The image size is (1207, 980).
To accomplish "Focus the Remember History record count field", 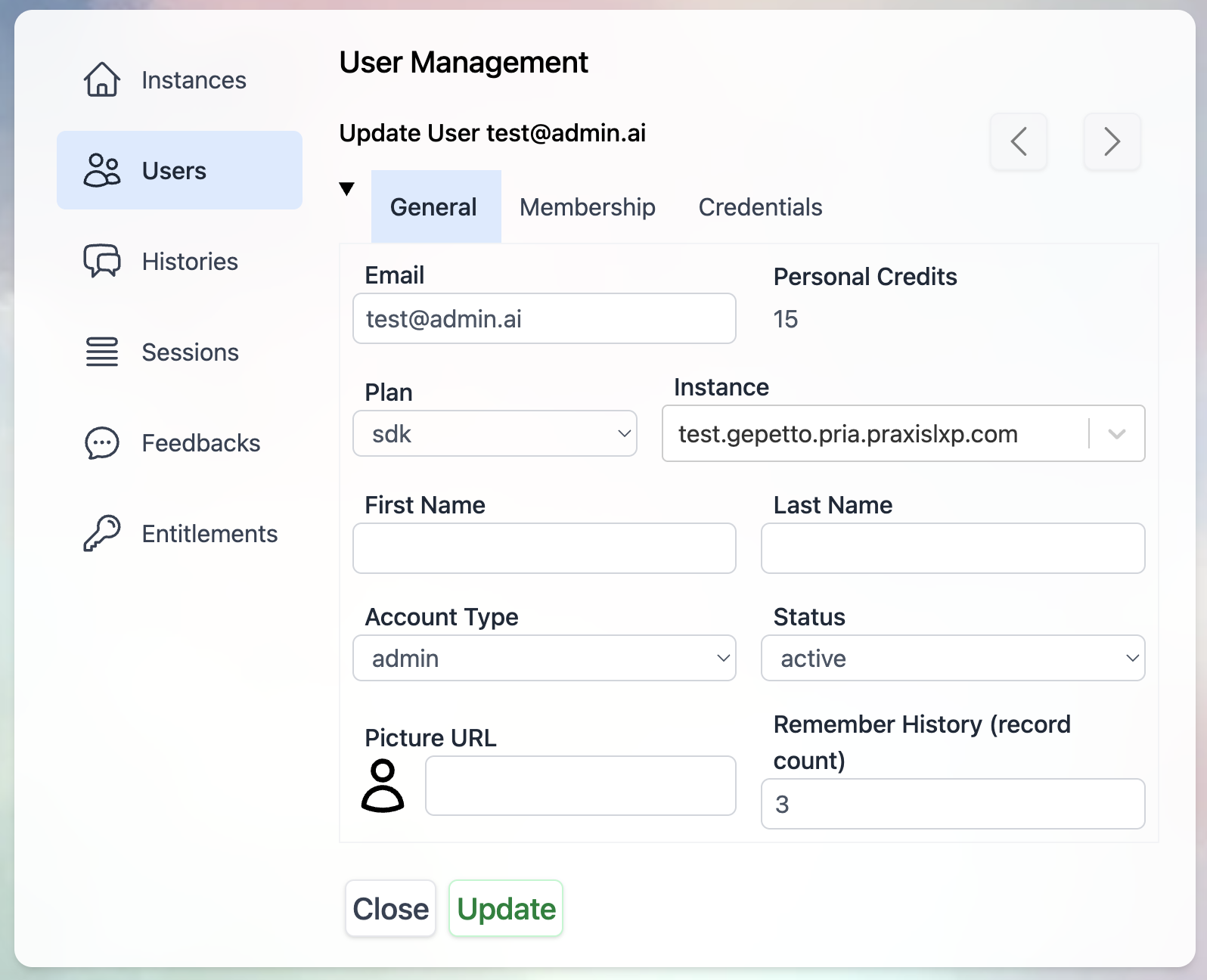I will click(x=953, y=804).
